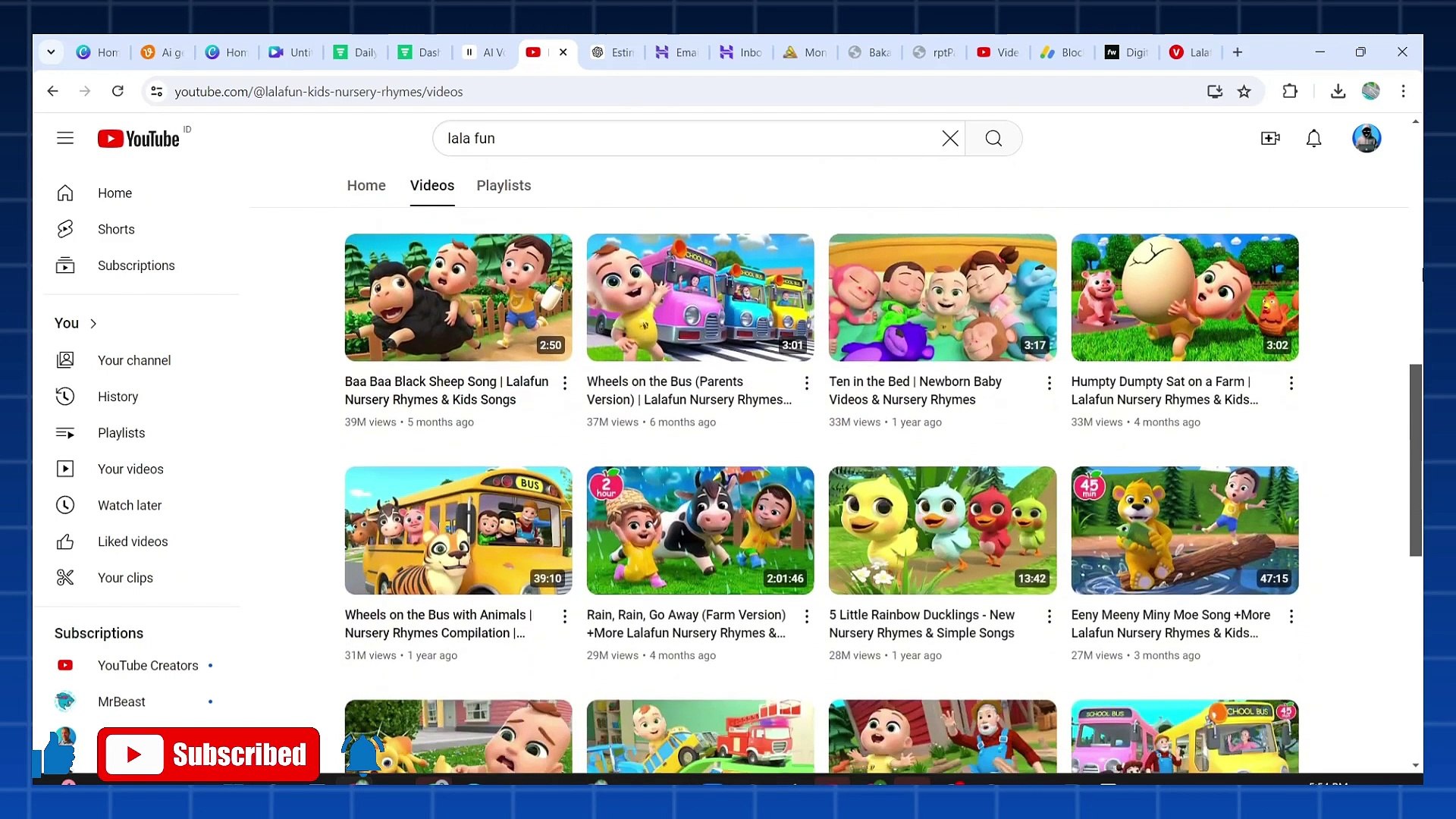
Task: Open Liked videos in sidebar
Action: (132, 541)
